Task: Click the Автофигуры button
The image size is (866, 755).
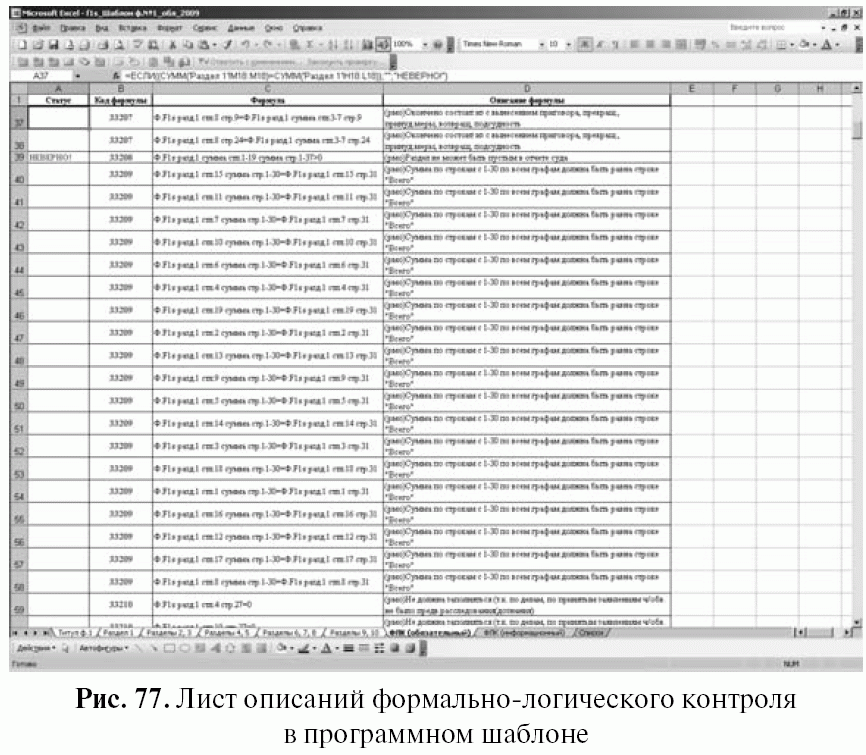Action: (104, 648)
